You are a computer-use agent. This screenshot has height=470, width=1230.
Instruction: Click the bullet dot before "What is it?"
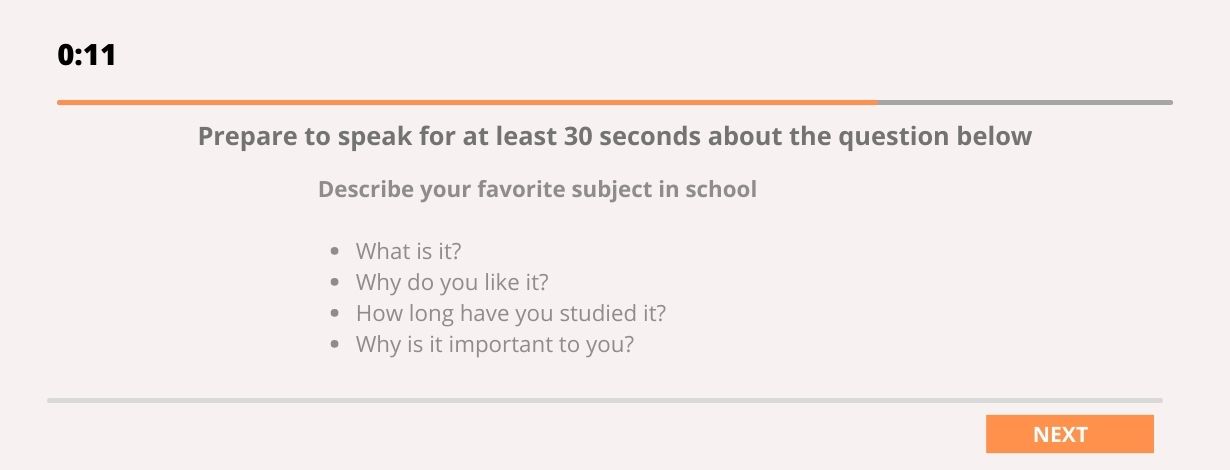(335, 251)
